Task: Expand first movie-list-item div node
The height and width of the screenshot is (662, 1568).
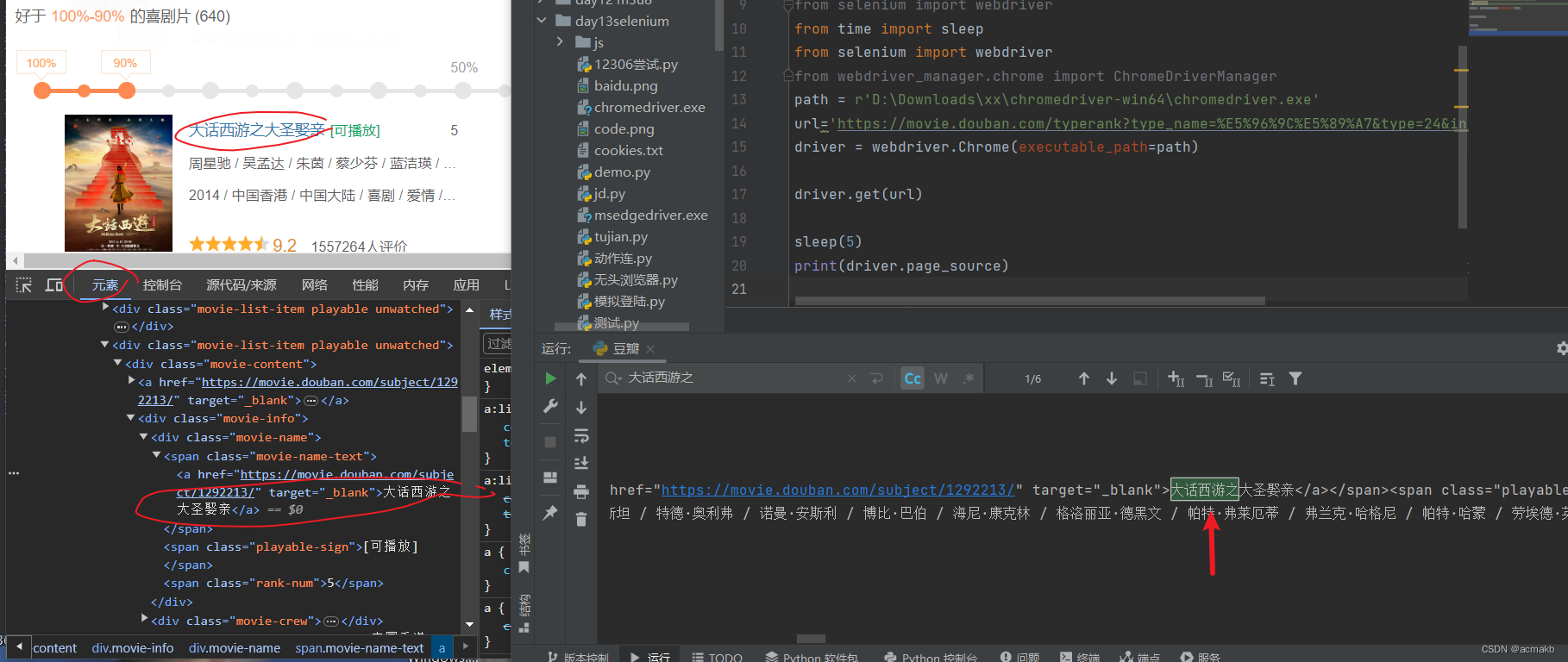Action: [105, 308]
